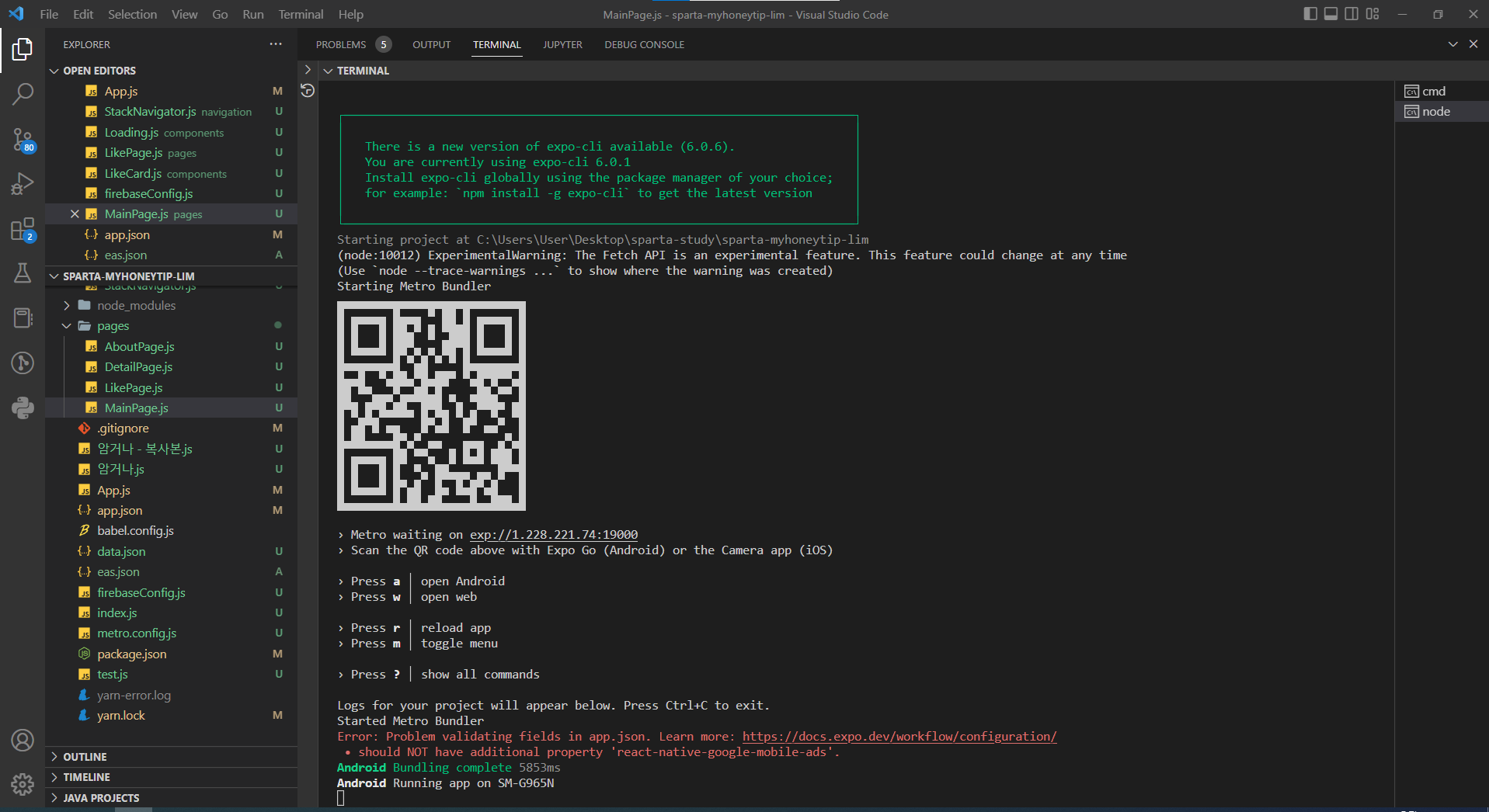1489x812 pixels.
Task: Open the Search view in activity bar
Action: pyautogui.click(x=23, y=95)
